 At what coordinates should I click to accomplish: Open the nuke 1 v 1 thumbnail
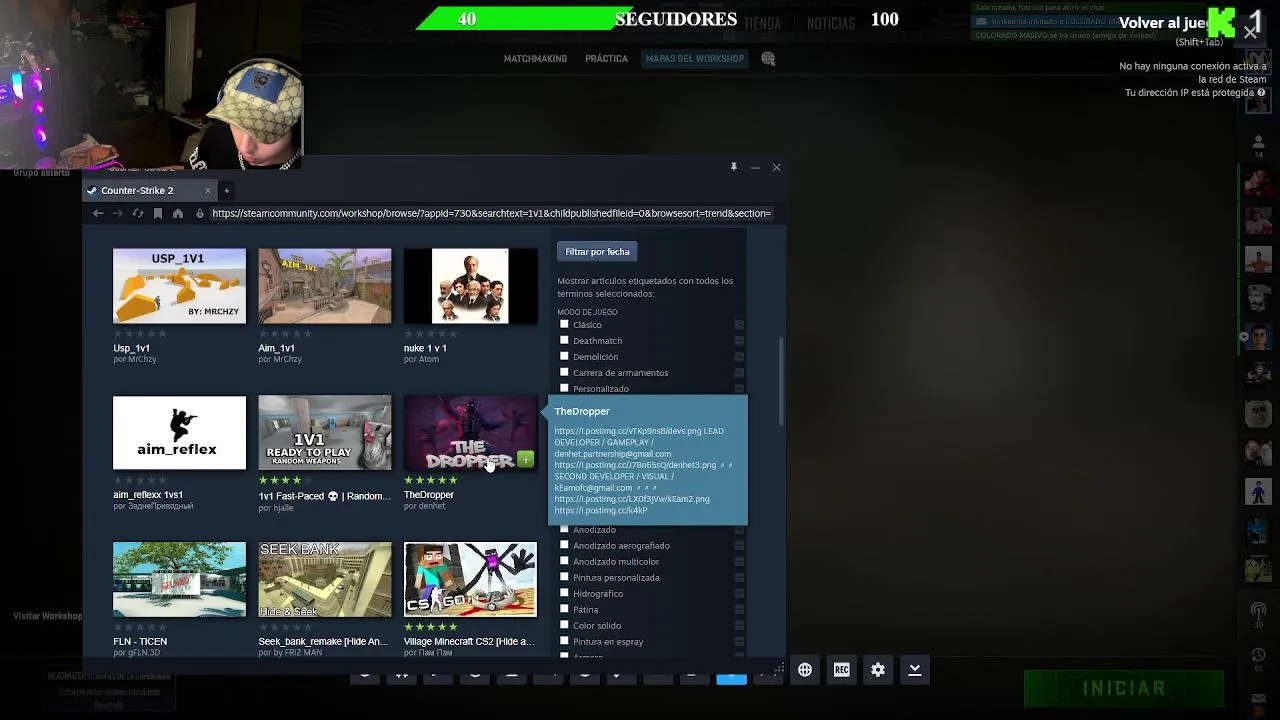point(470,286)
